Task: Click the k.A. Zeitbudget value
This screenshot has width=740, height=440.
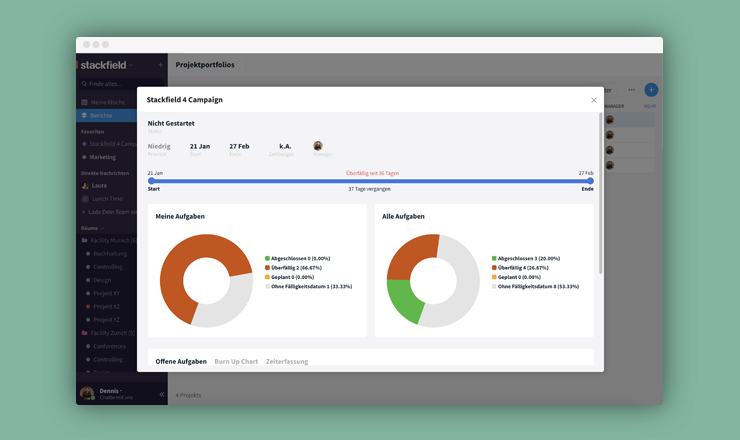Action: [x=285, y=146]
